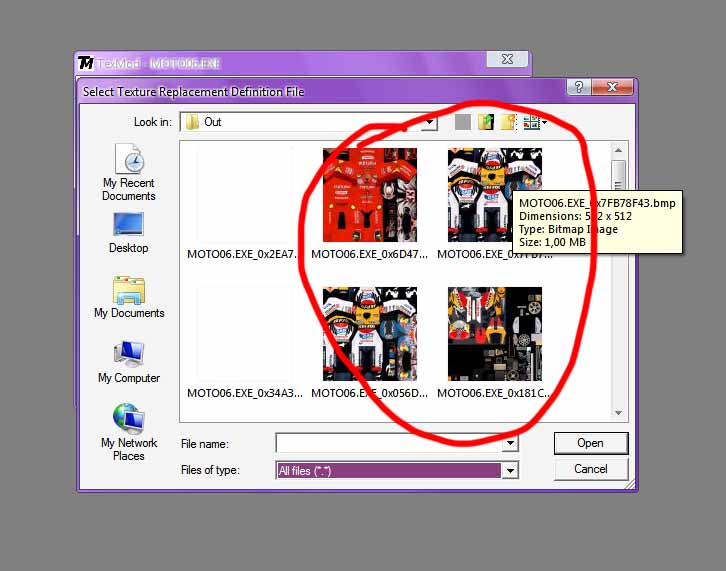The image size is (726, 571).
Task: Click file label MOTO06.EXE_0x2EA7.
Action: click(x=242, y=254)
